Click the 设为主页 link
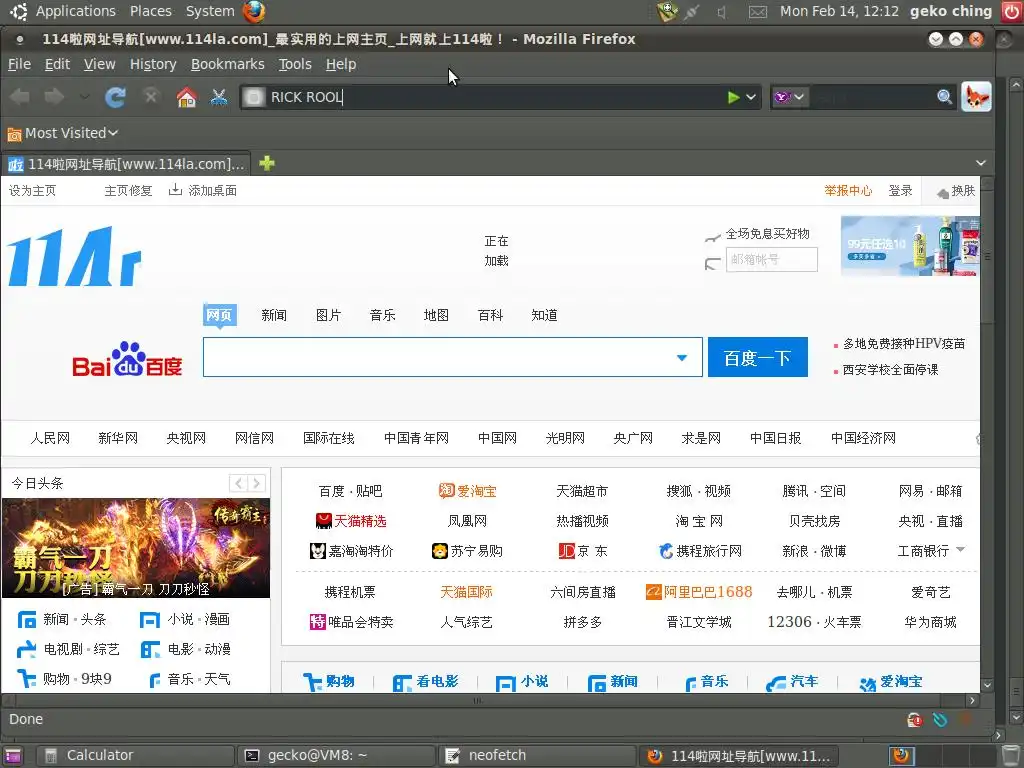Screen dimensions: 1024x768 tap(32, 191)
